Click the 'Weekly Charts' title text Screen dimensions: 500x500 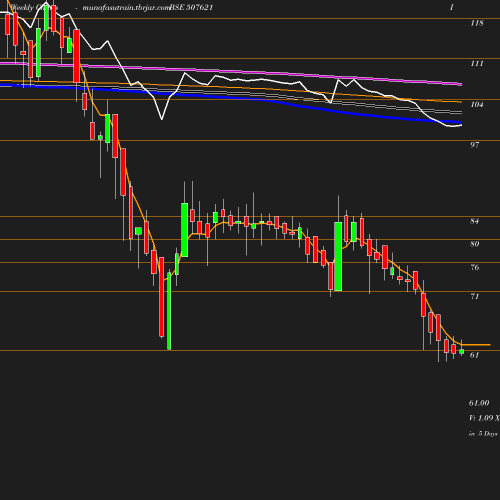[x=34, y=7]
